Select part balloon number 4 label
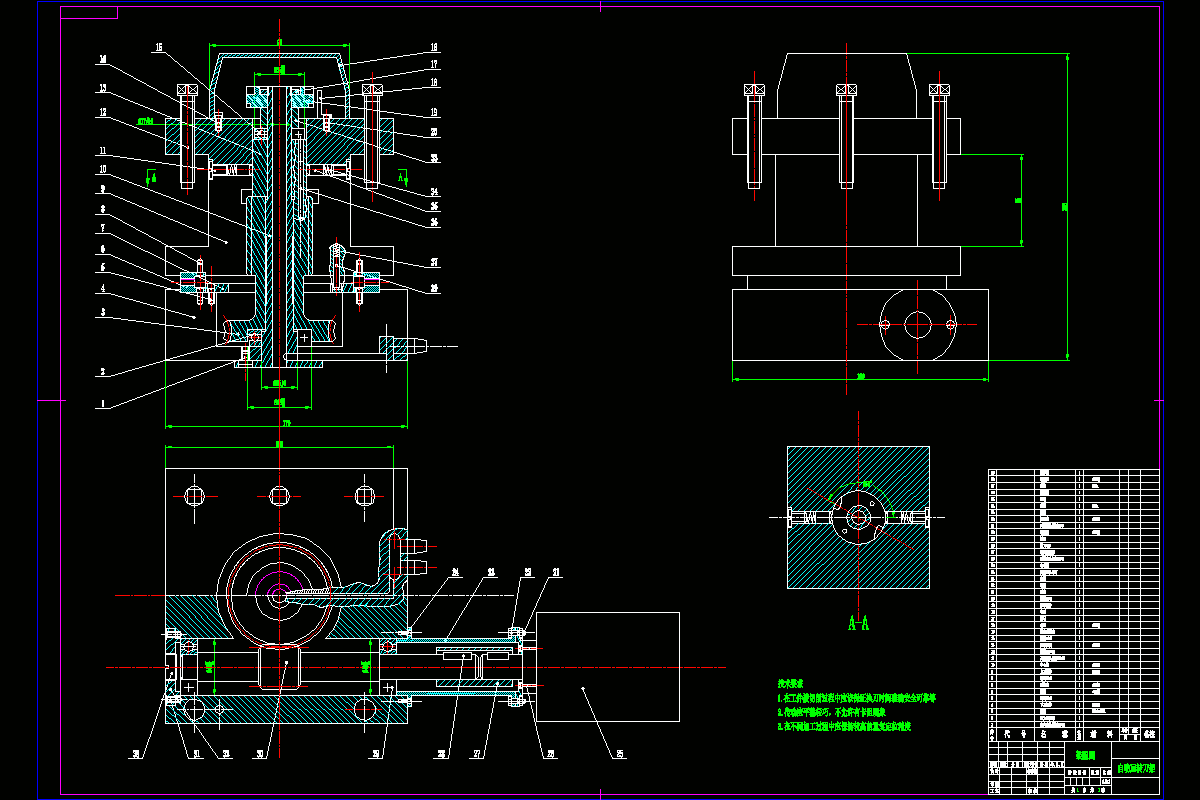Viewport: 1200px width, 800px height. [102, 291]
